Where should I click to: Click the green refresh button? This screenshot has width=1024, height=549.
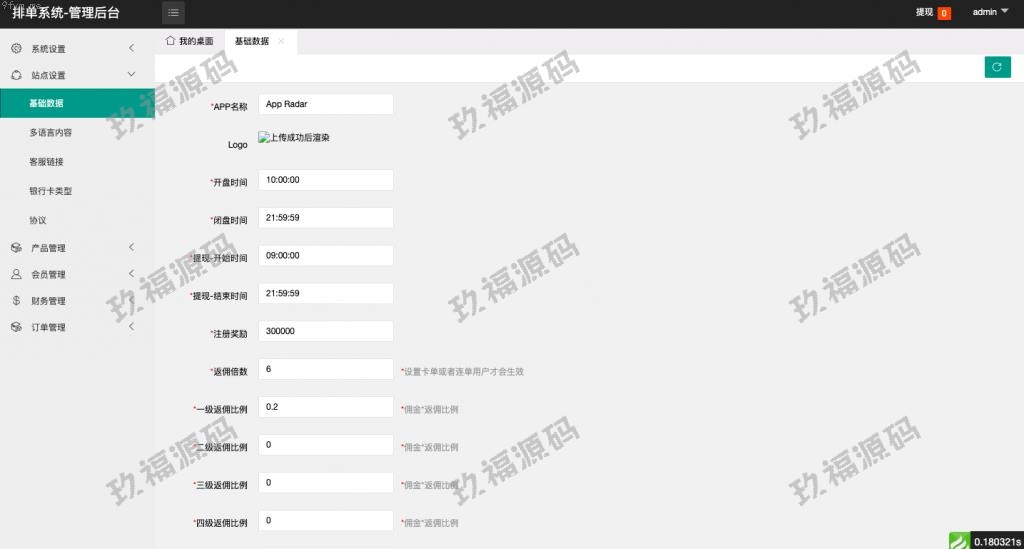click(996, 67)
